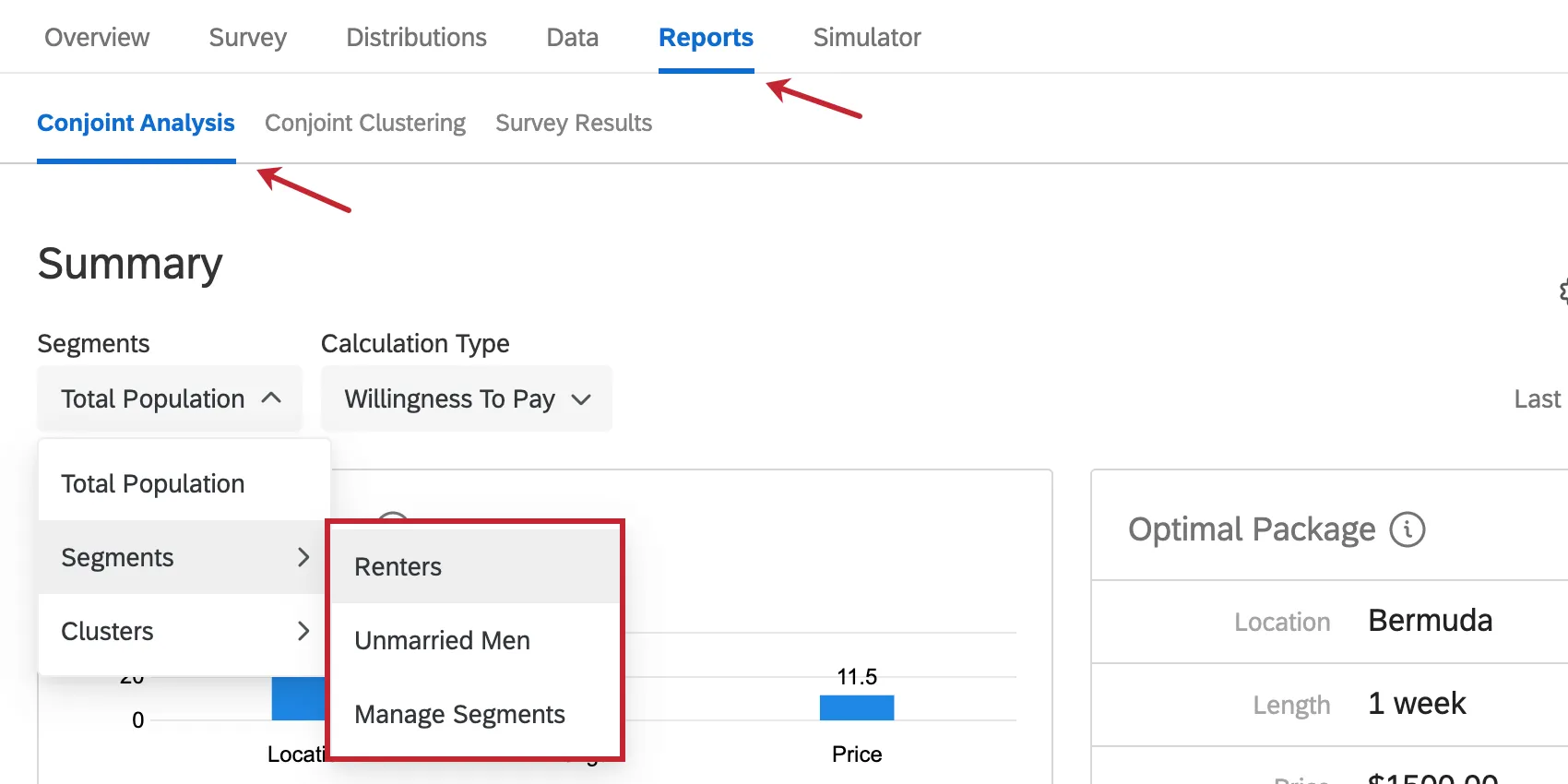Collapse the Total Population segments dropdown
The image size is (1568, 784).
click(169, 398)
